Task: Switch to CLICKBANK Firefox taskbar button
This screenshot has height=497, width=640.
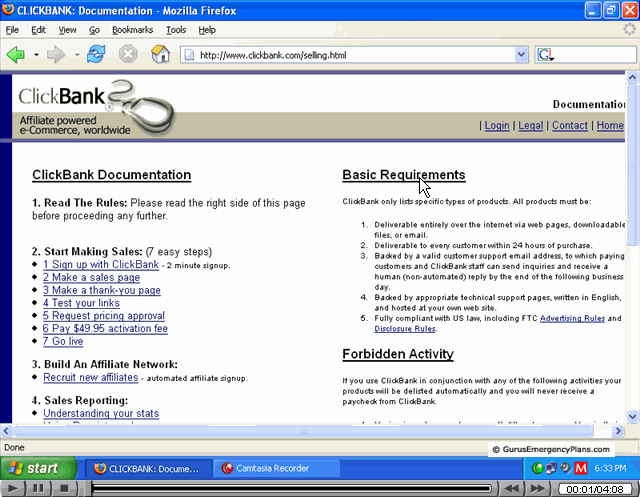Action: coord(148,468)
